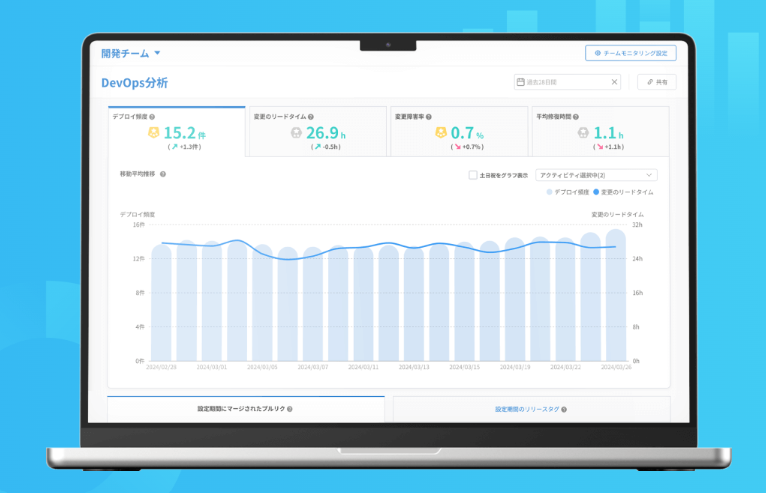The height and width of the screenshot is (493, 766).
Task: Switch to 設定期間のリリースタグ tab
Action: (531, 409)
